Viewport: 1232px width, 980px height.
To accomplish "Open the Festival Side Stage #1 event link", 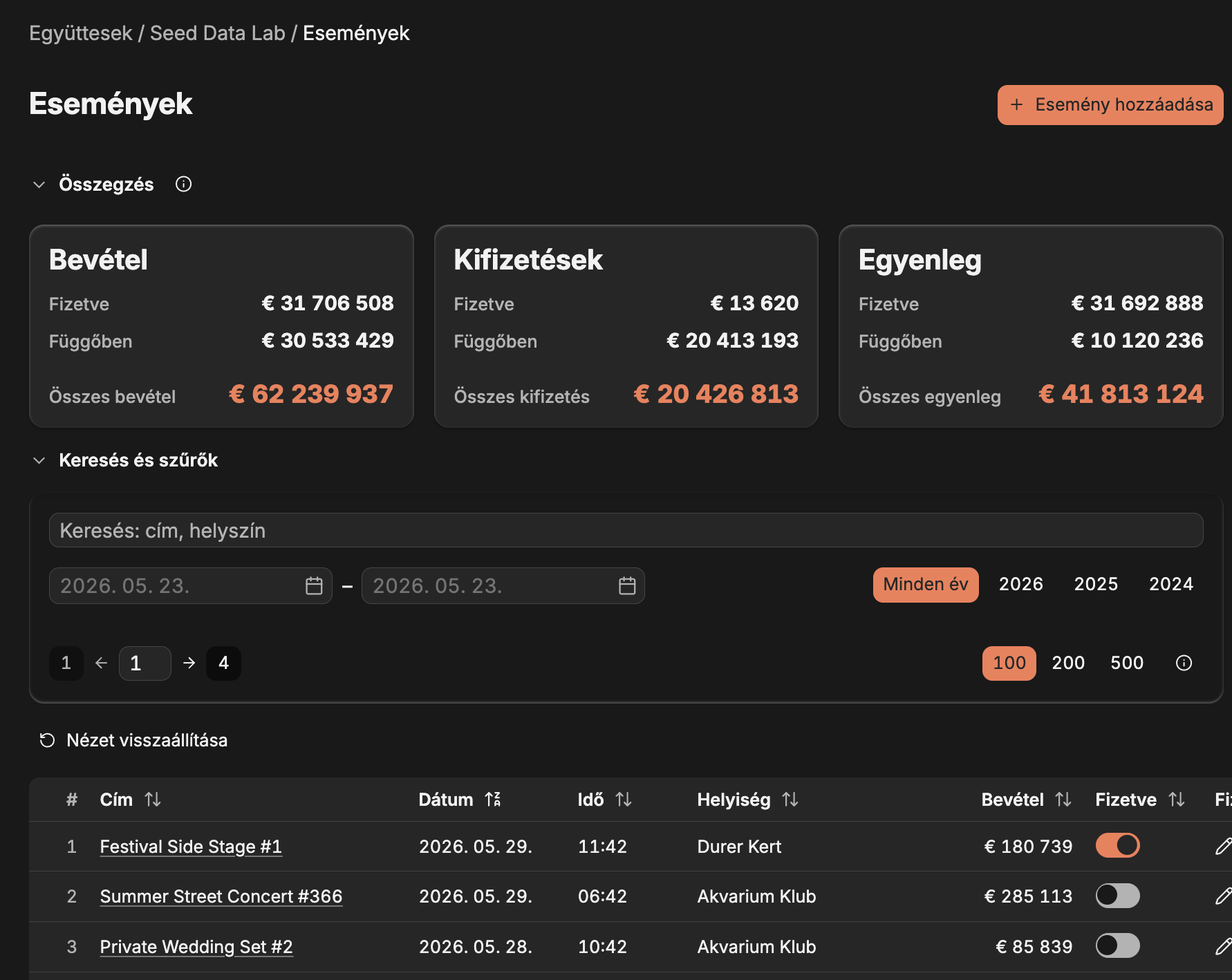I will click(x=191, y=847).
